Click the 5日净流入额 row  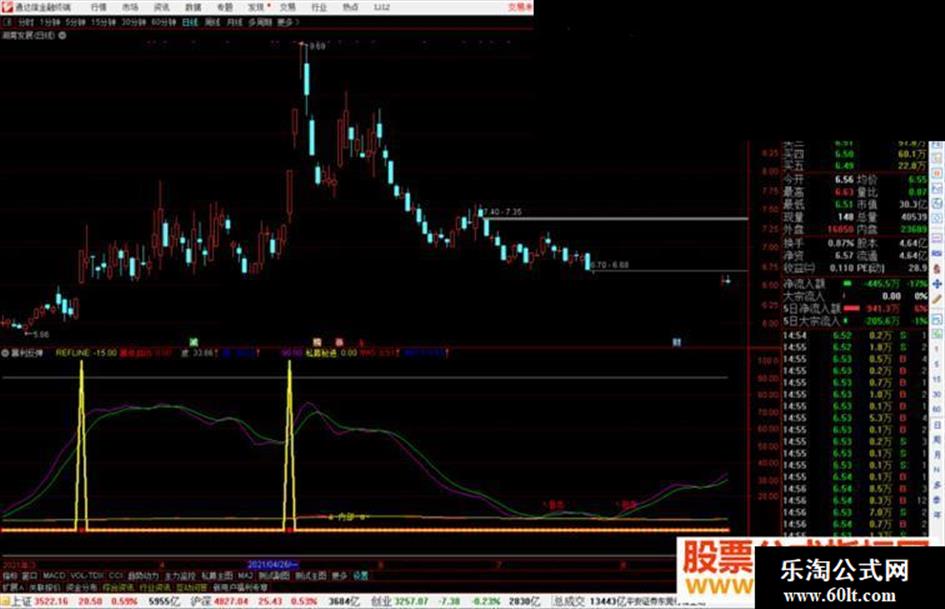tap(855, 308)
